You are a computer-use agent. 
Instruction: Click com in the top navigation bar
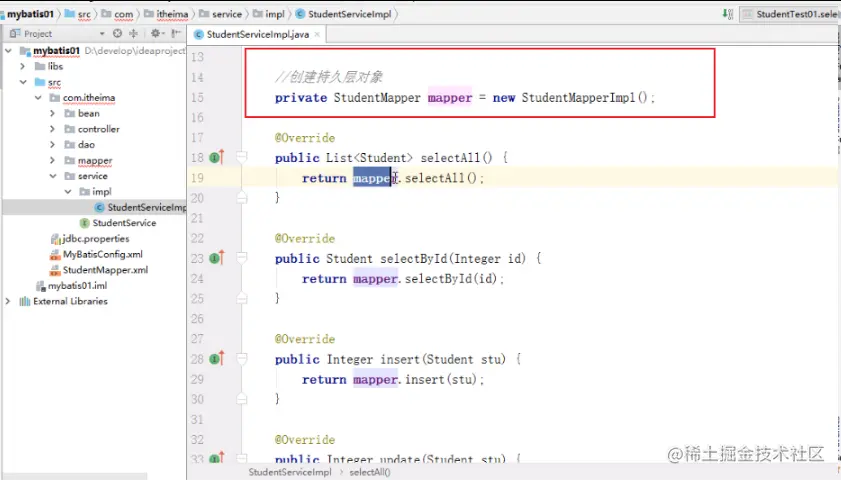[123, 14]
